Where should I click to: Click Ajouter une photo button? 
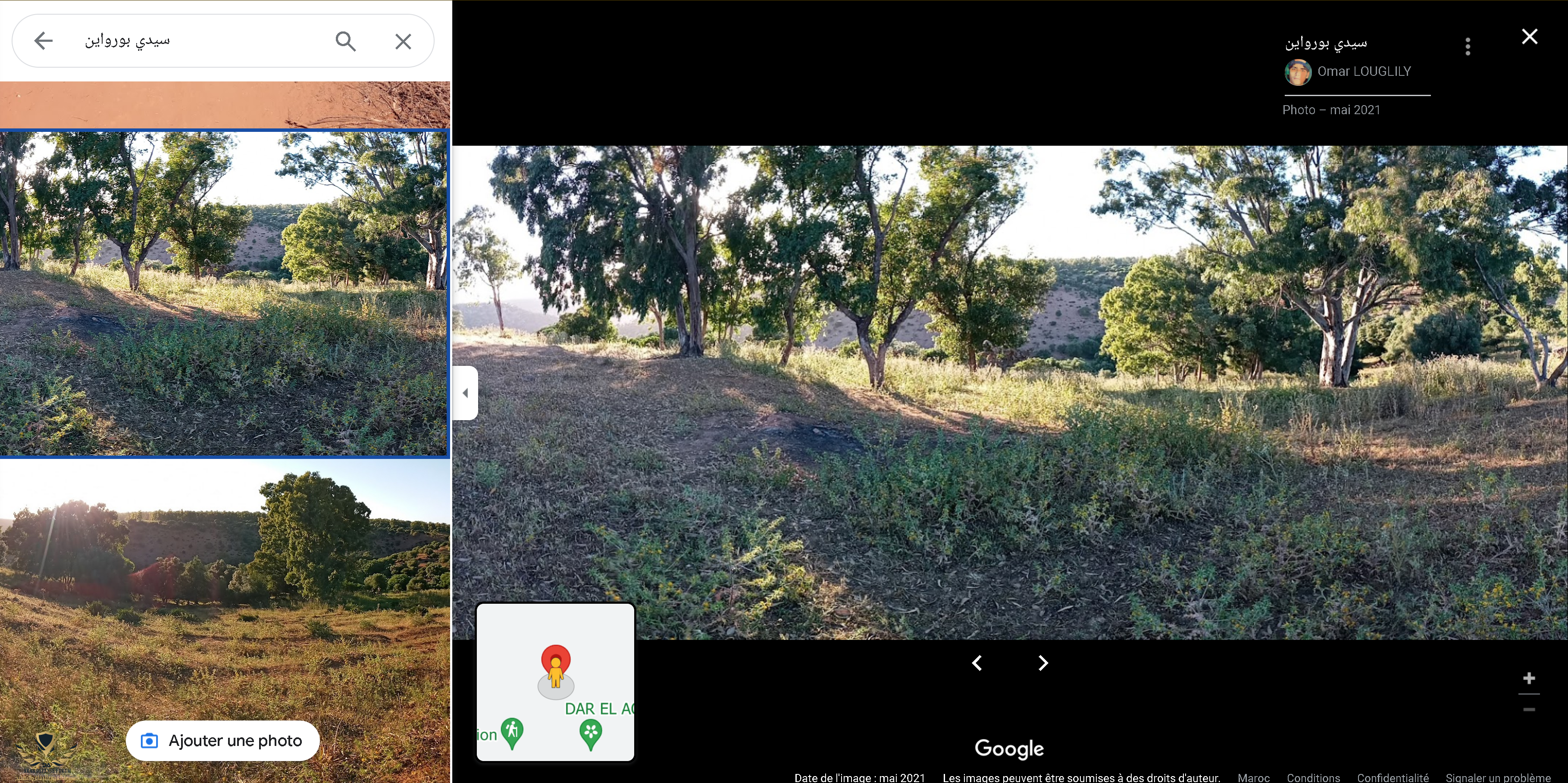223,740
